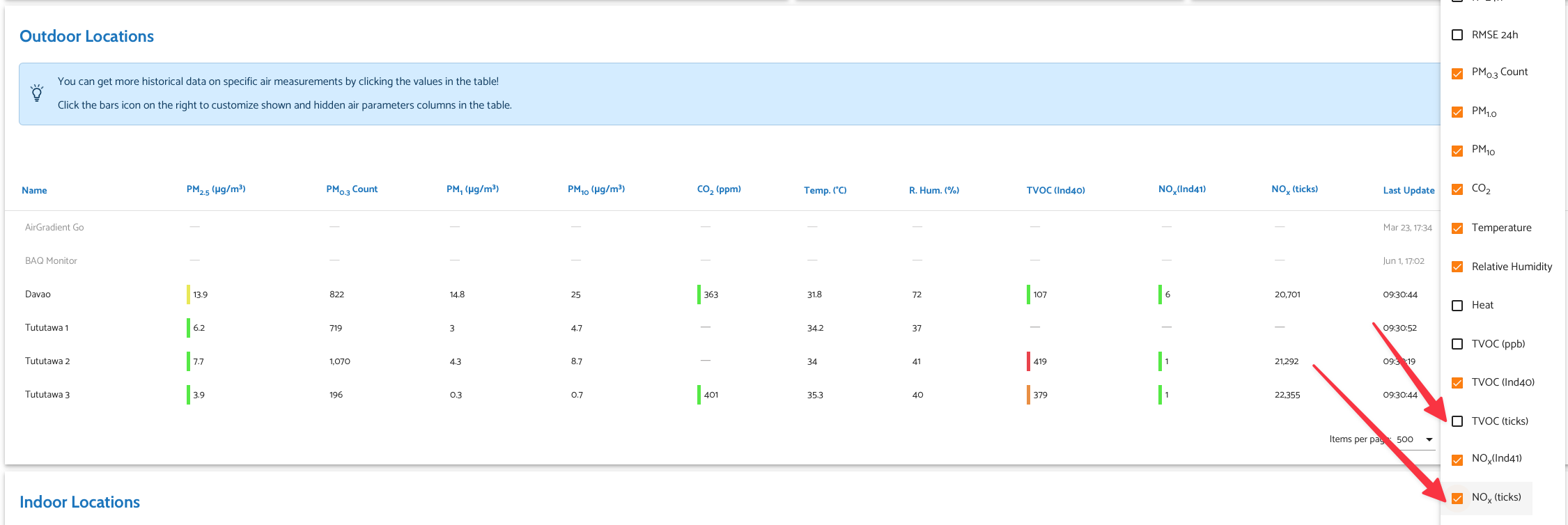Enable the RMSE 24h checkbox
Image resolution: width=1568 pixels, height=525 pixels.
[x=1457, y=35]
